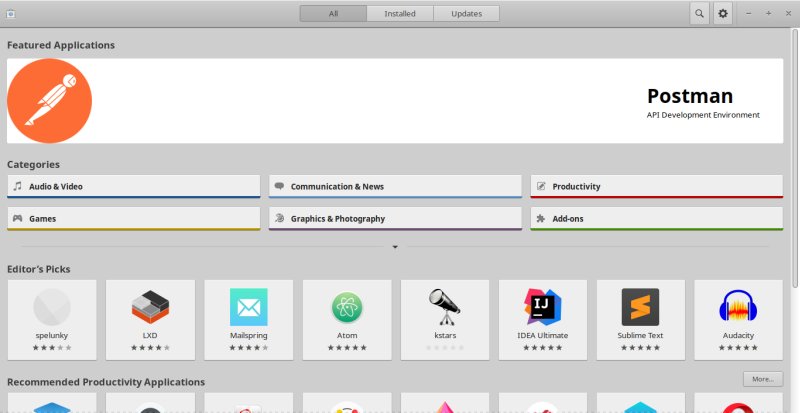Click the IDEA Ultimate name label

point(543,335)
